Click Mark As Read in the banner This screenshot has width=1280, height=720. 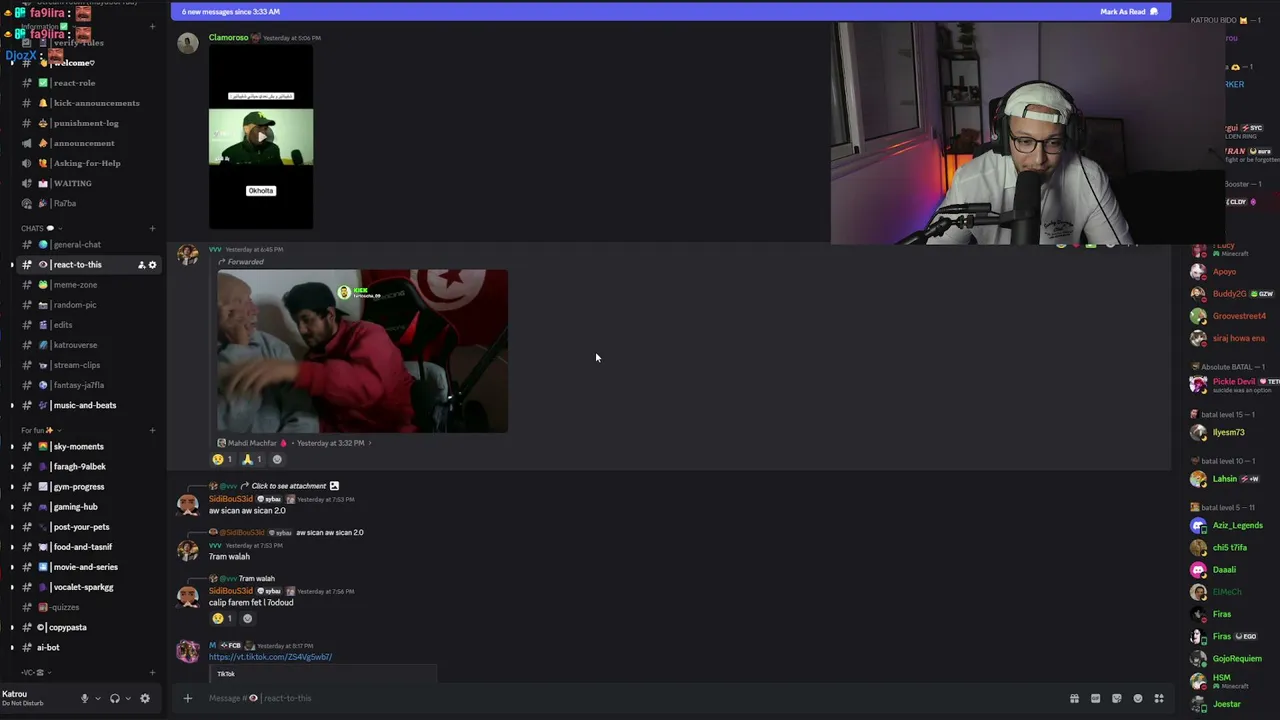pos(1129,12)
